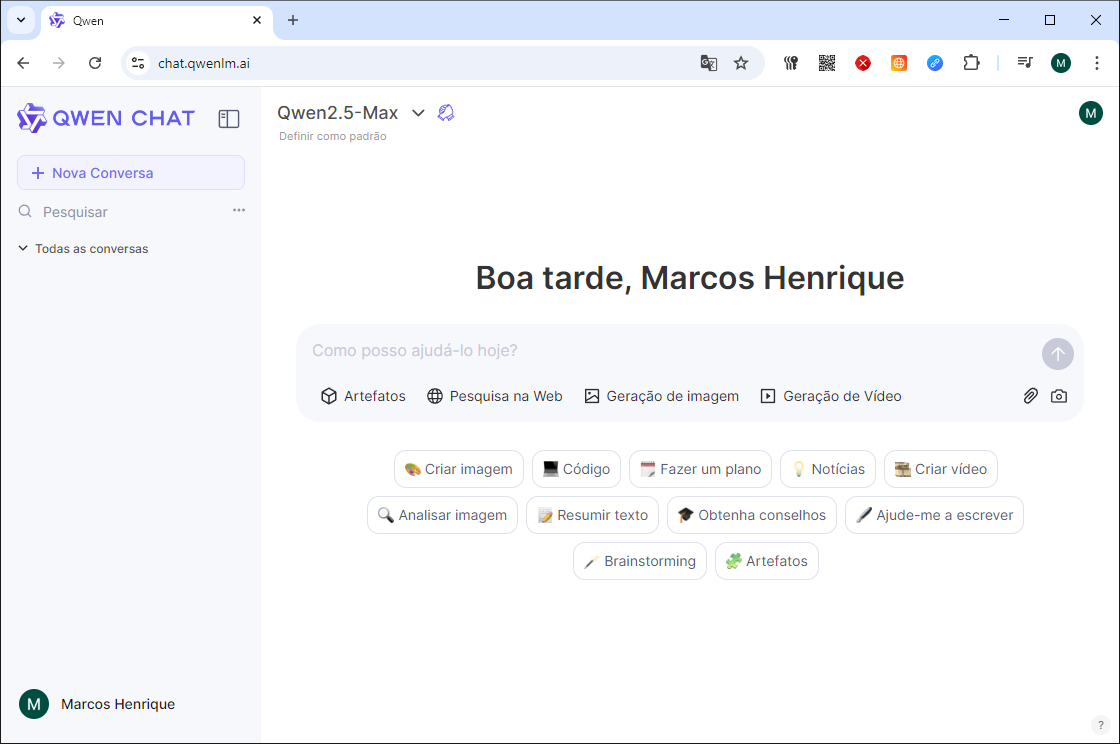Click the Boa tarde, Marcos Henrique greeting
Image resolution: width=1120 pixels, height=744 pixels.
pos(690,278)
